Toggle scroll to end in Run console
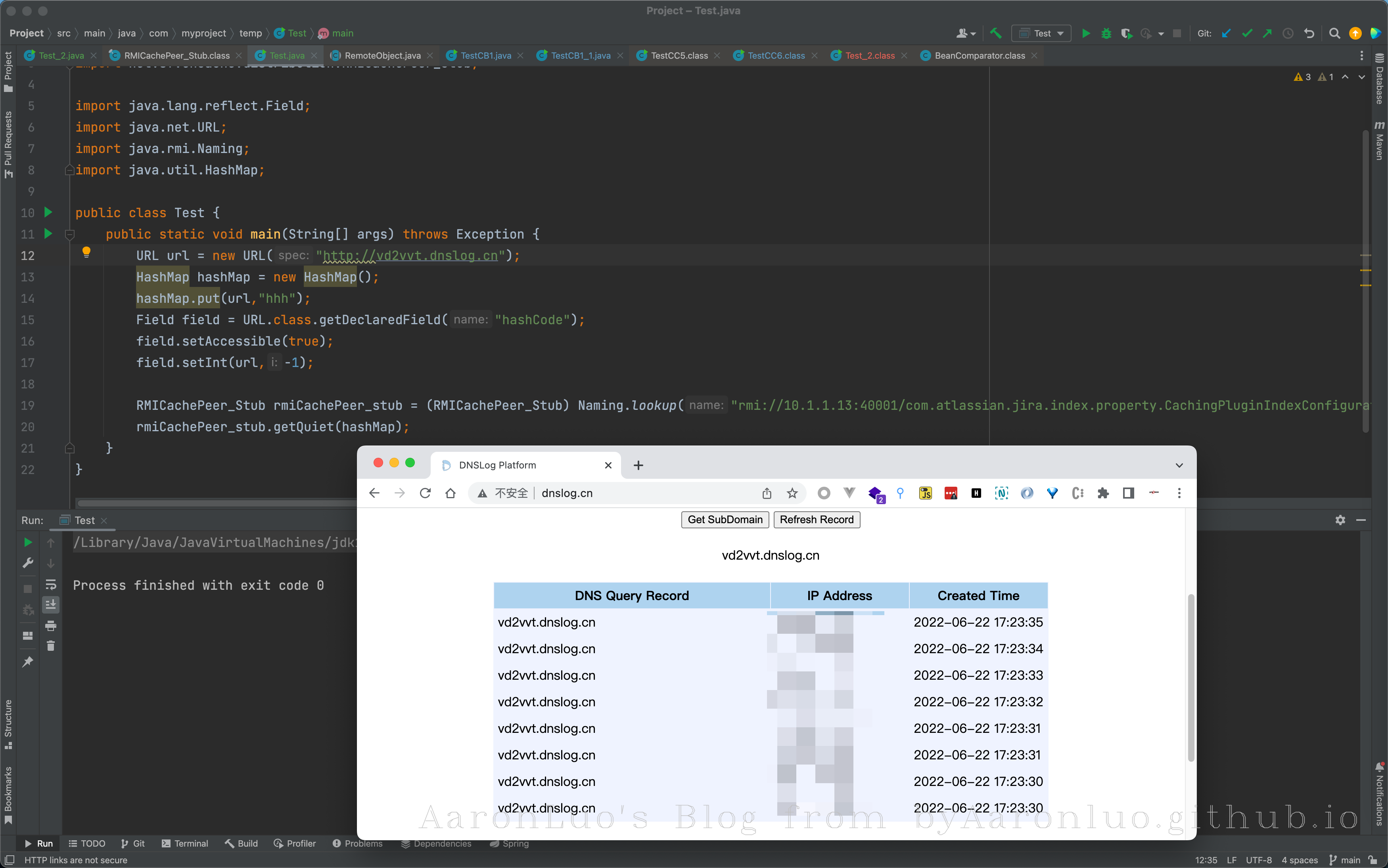 (50, 604)
